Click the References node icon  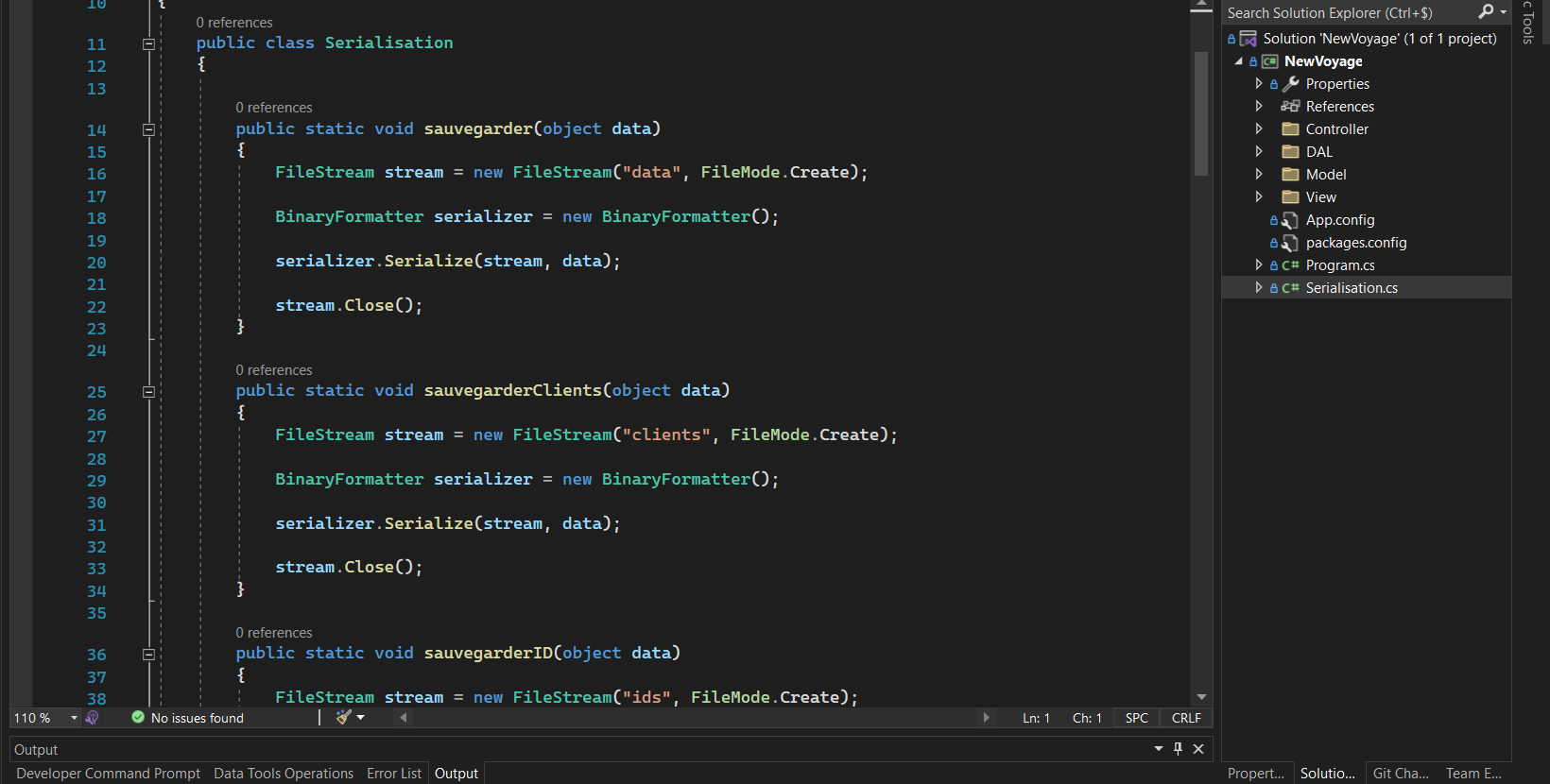pos(1290,107)
